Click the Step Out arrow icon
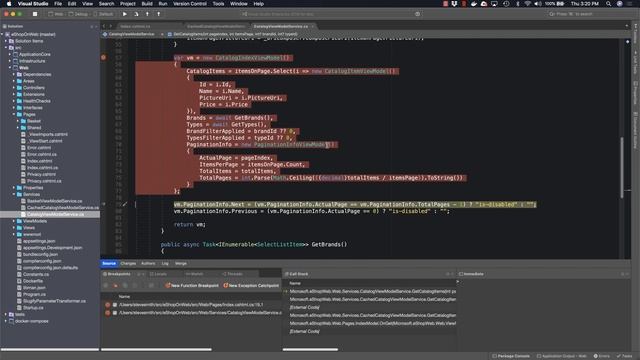This screenshot has width=640, height=360. click(x=159, y=14)
